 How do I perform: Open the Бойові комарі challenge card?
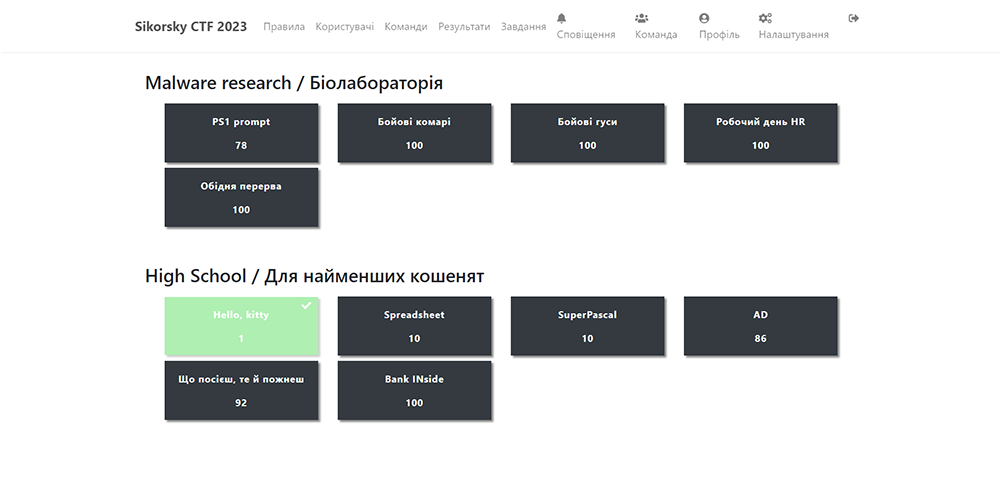(x=414, y=133)
